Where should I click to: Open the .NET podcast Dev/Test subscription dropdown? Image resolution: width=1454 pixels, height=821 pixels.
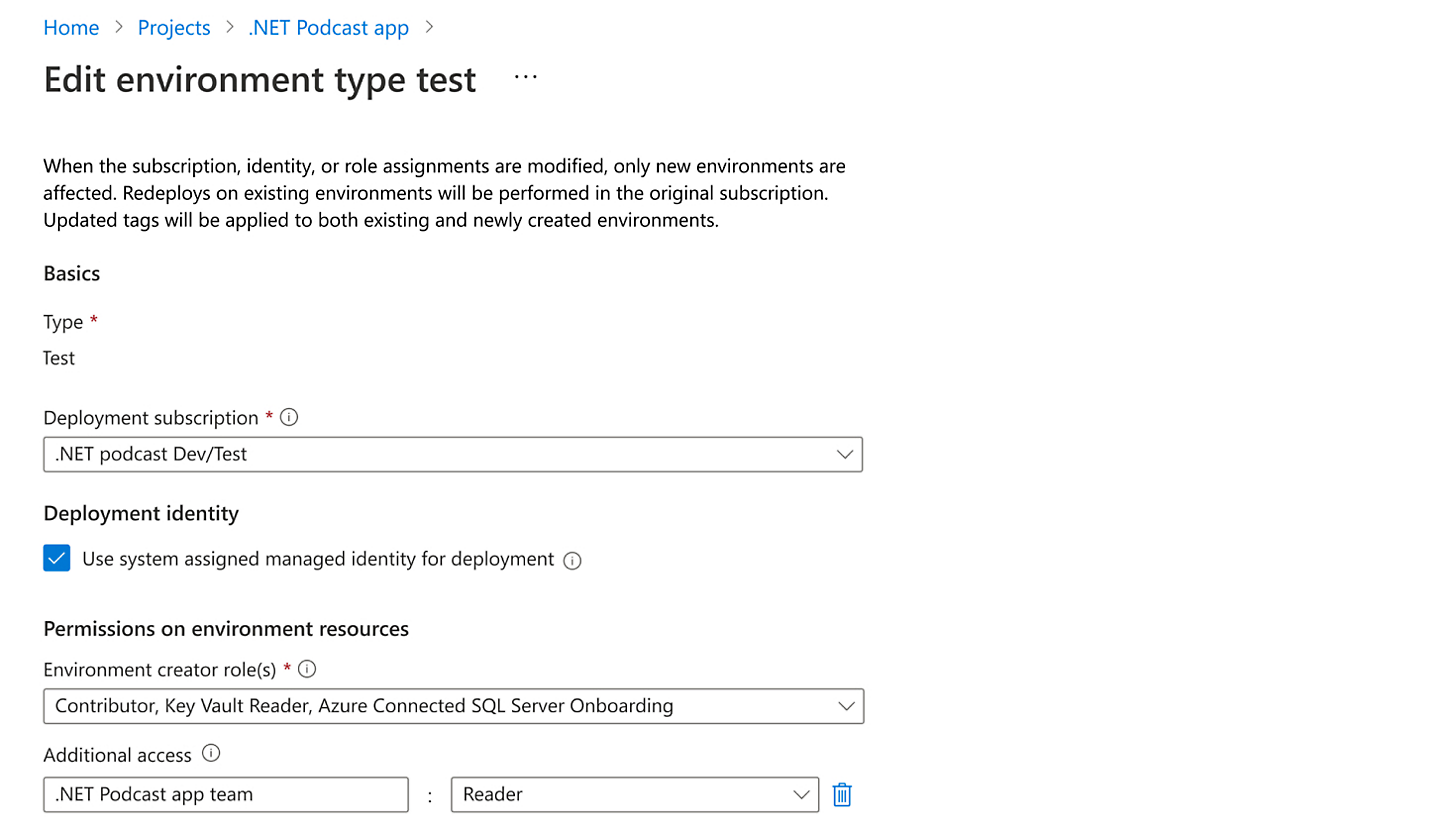(440, 455)
